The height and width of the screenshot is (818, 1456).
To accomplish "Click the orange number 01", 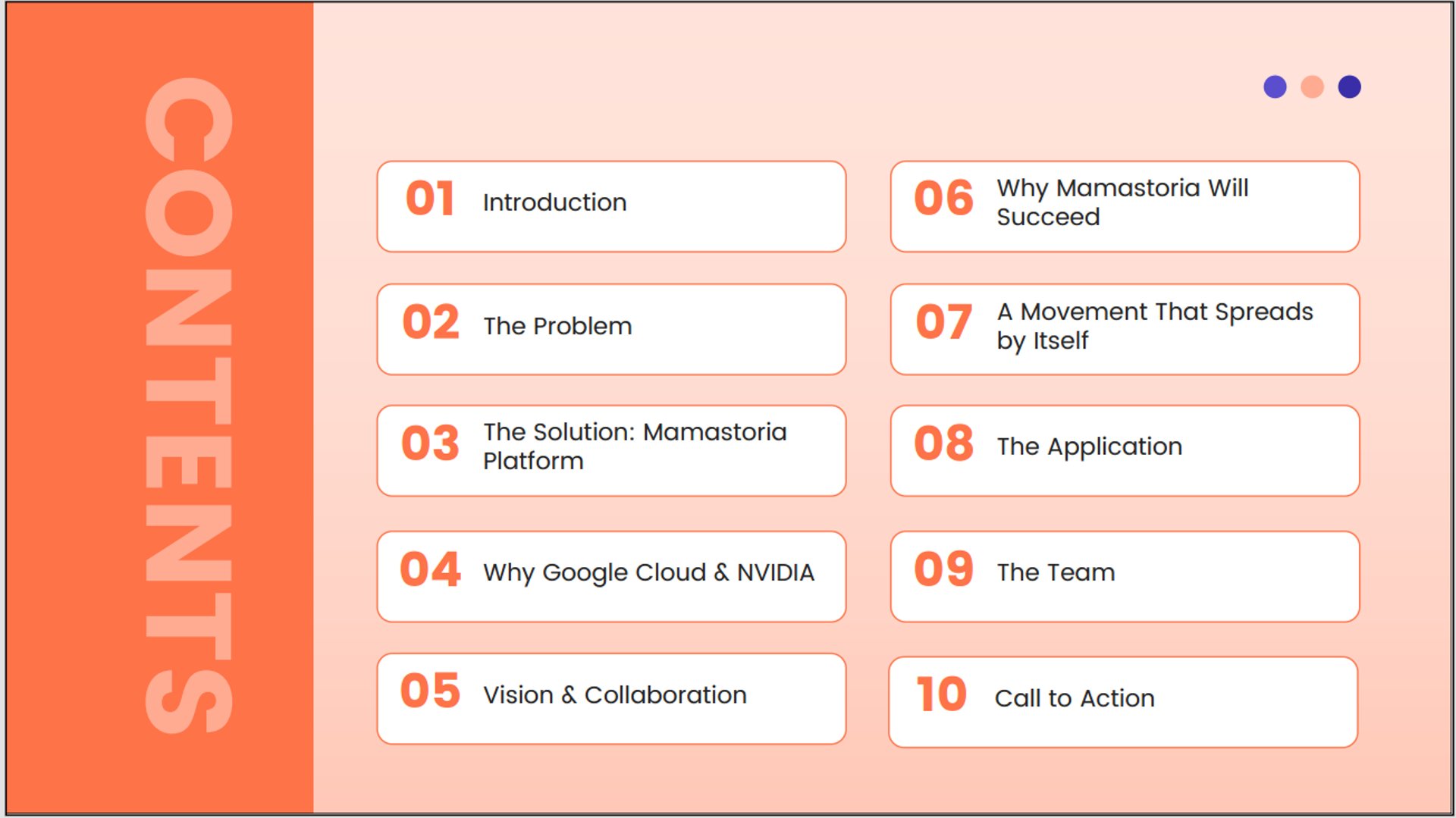I will pos(430,199).
